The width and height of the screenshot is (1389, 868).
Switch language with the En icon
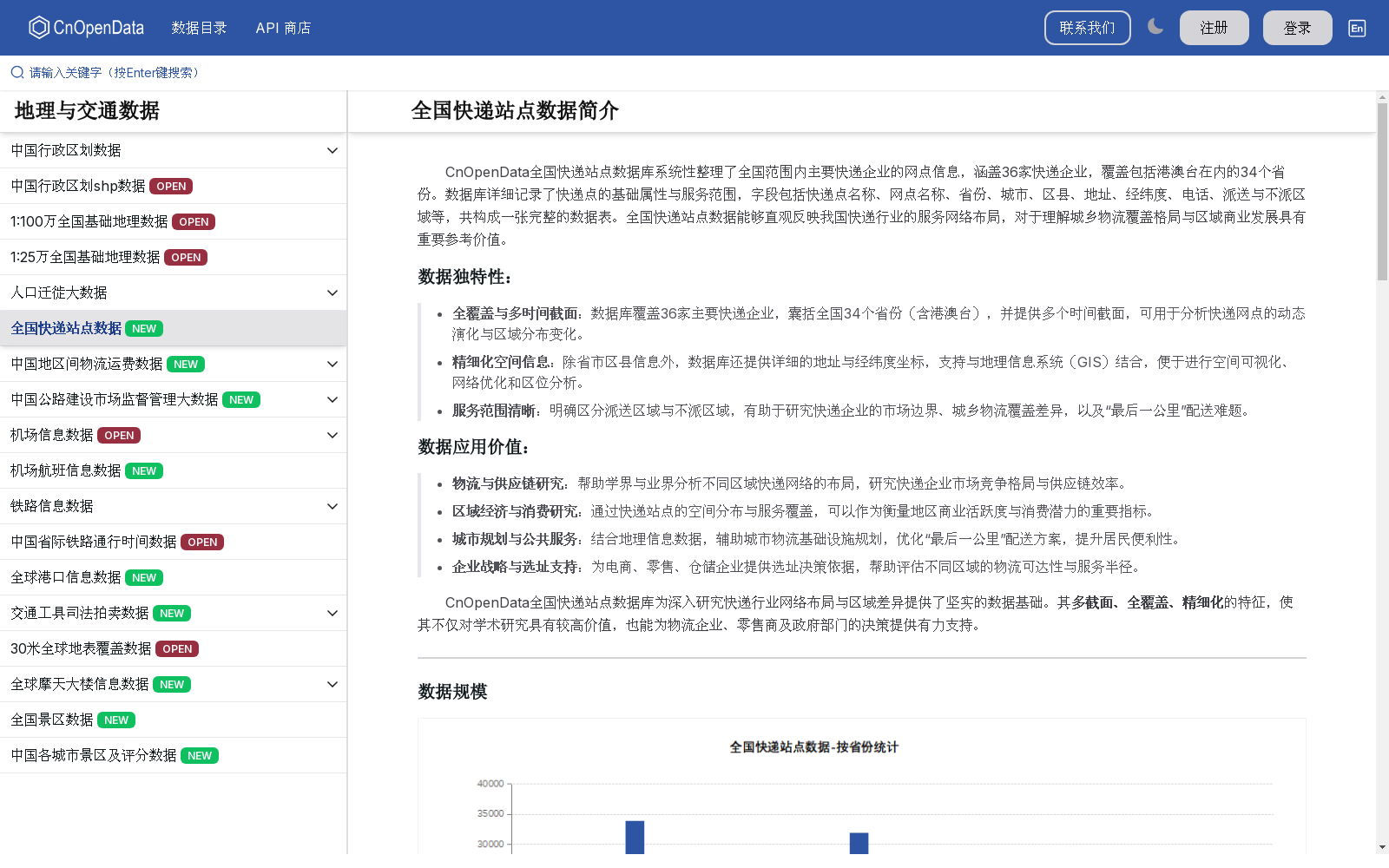pyautogui.click(x=1357, y=28)
